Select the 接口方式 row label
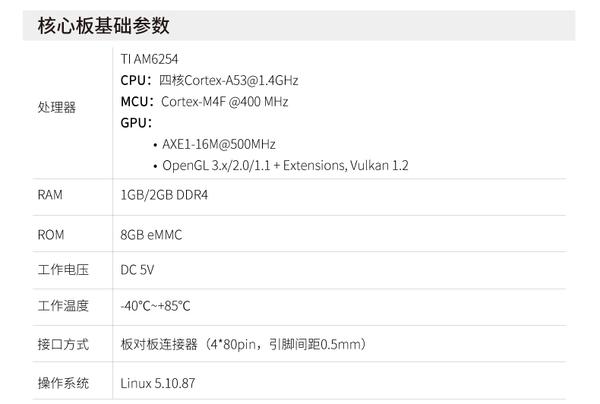The image size is (600, 404). (x=62, y=344)
